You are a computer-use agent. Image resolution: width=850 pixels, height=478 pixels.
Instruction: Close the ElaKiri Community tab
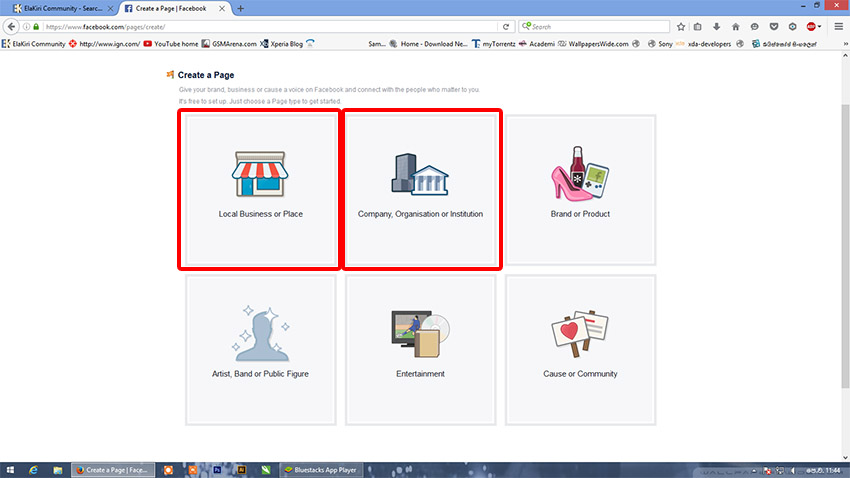click(x=110, y=9)
